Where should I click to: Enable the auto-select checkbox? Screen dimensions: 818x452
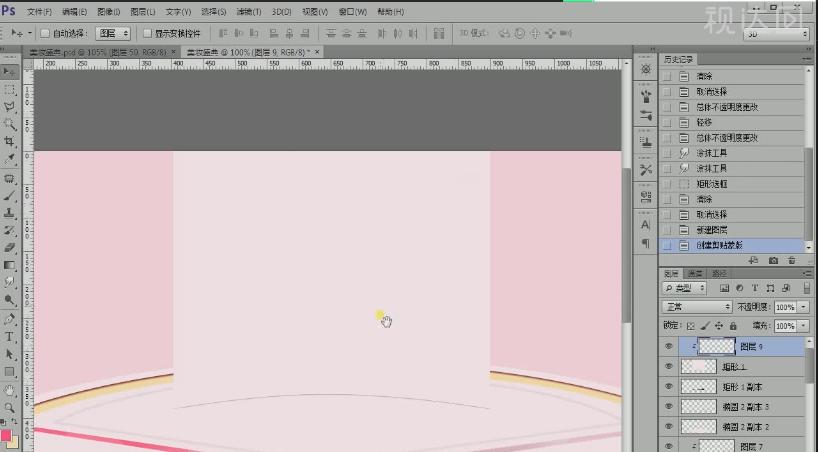click(46, 33)
